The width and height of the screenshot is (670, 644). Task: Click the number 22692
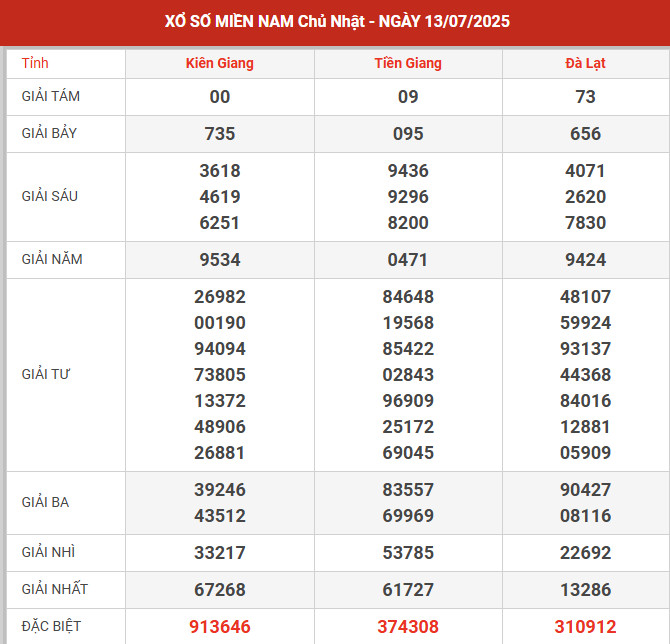[x=585, y=553]
